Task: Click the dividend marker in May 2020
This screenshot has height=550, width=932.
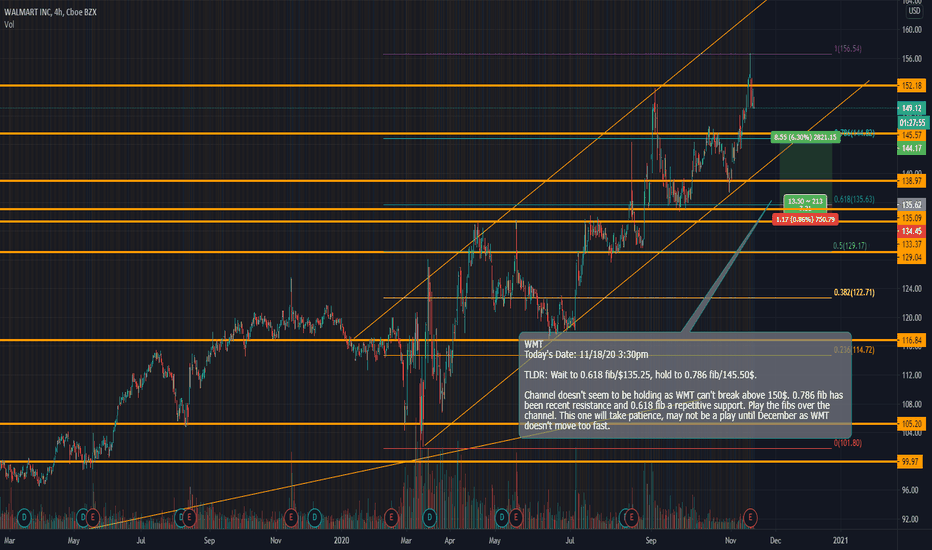Action: [502, 518]
